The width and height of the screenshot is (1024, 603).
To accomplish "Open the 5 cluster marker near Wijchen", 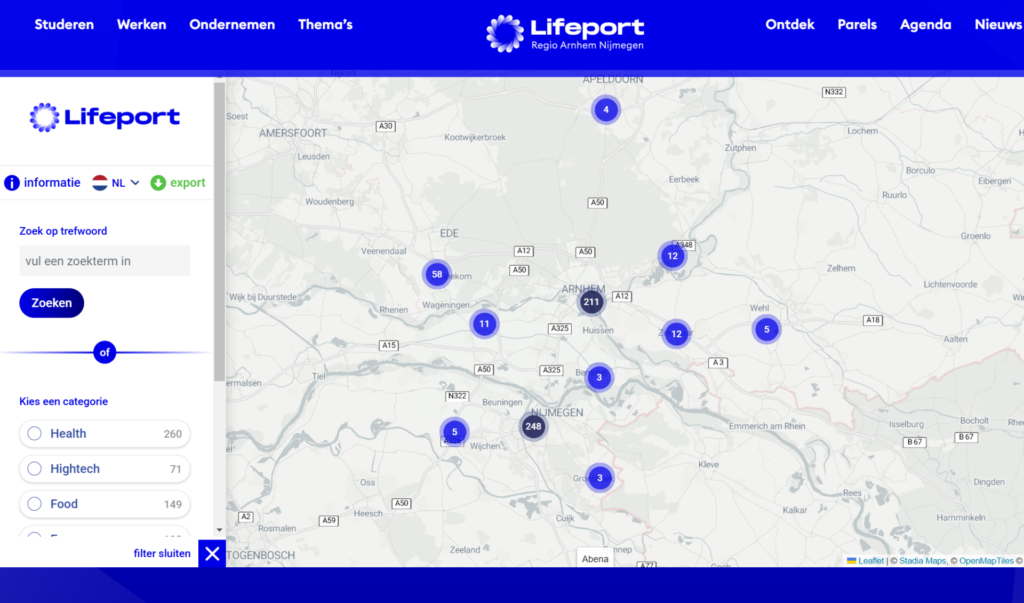I will [x=455, y=432].
